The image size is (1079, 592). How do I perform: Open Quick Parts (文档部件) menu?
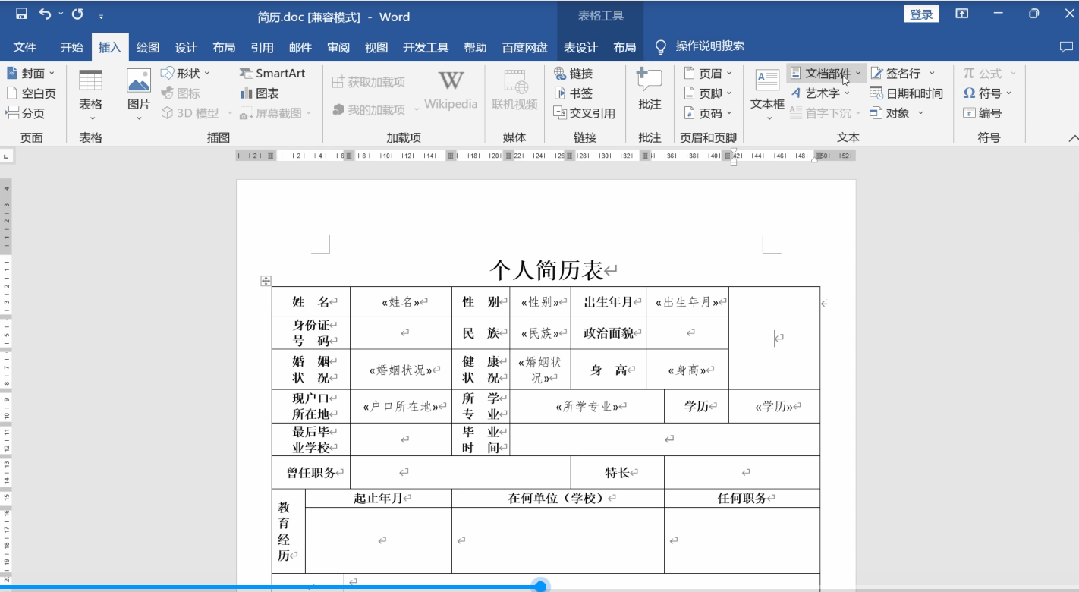[x=825, y=73]
